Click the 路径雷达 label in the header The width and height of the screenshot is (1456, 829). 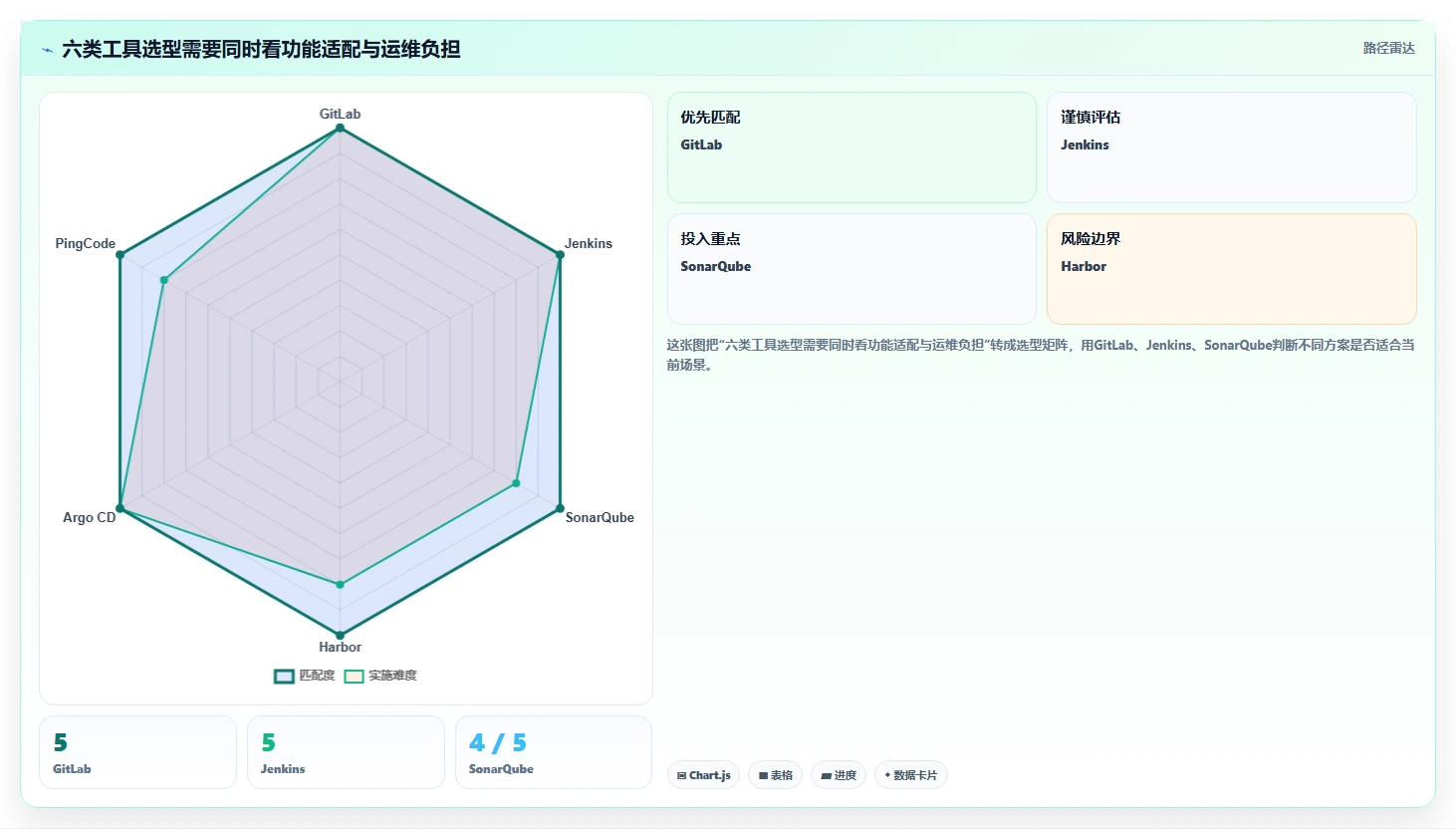(x=1389, y=48)
